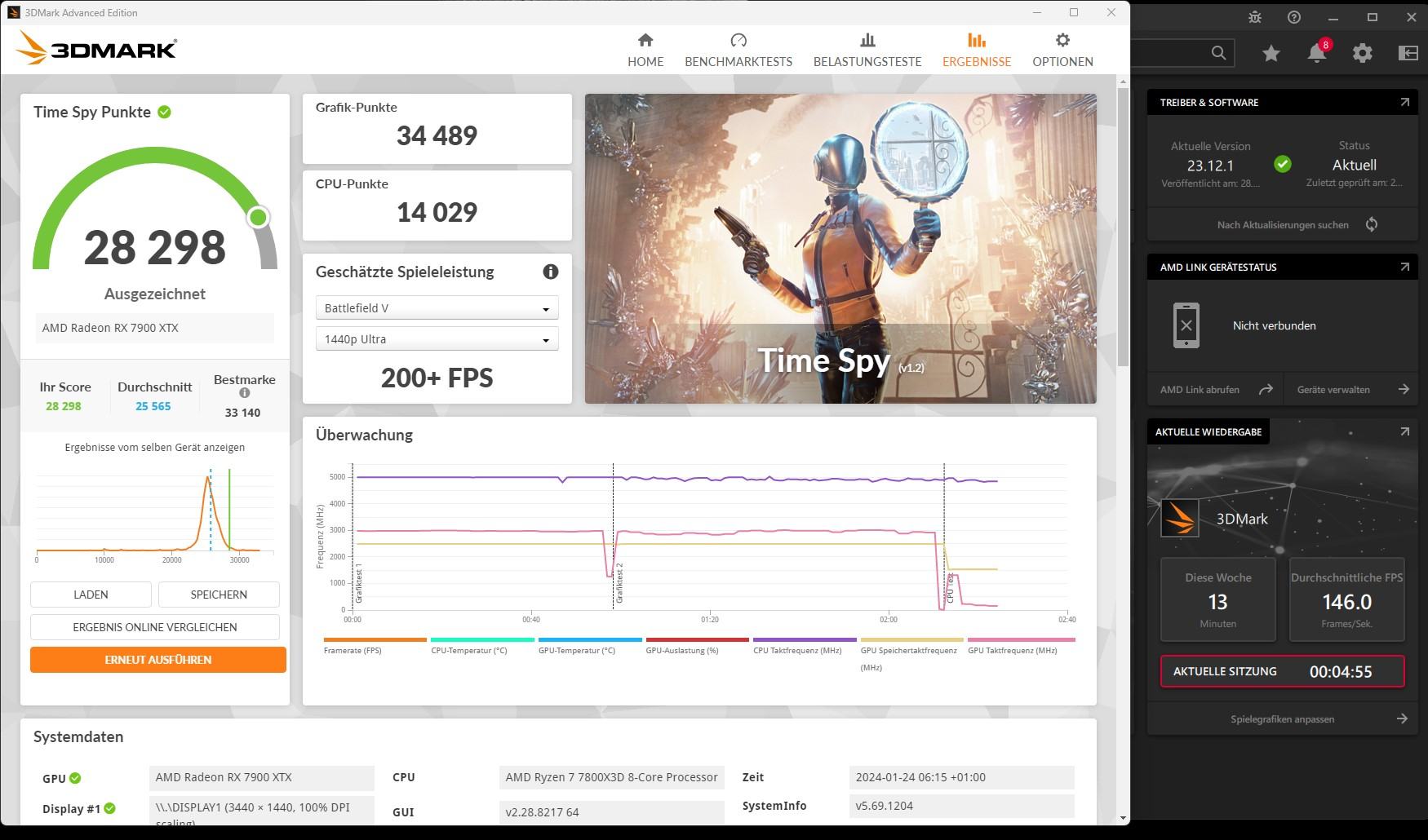The image size is (1428, 840).
Task: Open the Battlefield V game dropdown
Action: (437, 307)
